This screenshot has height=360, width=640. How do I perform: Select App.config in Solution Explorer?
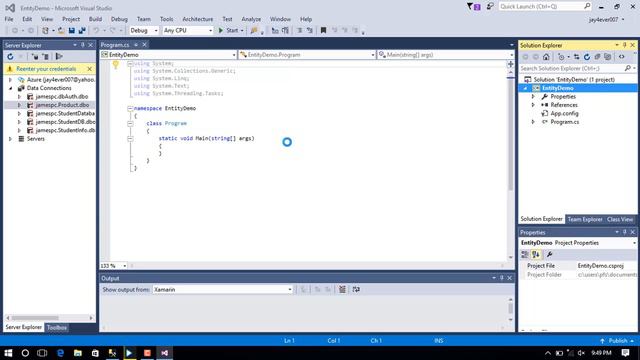(564, 114)
